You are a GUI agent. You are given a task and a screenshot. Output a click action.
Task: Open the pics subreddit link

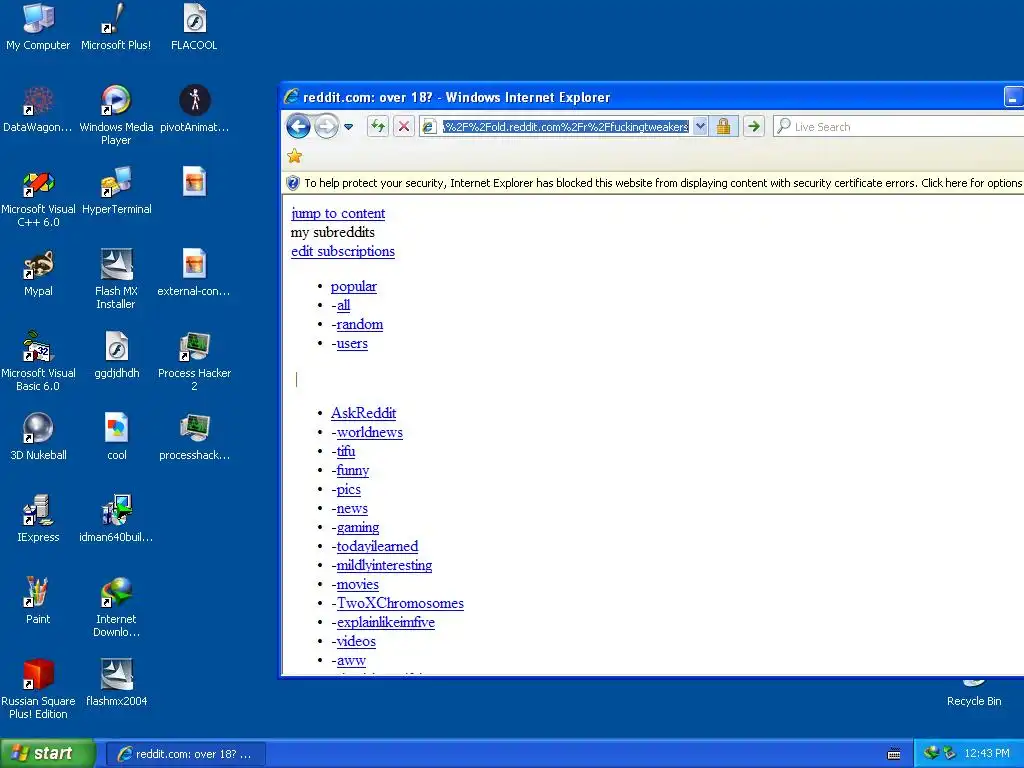pos(349,489)
